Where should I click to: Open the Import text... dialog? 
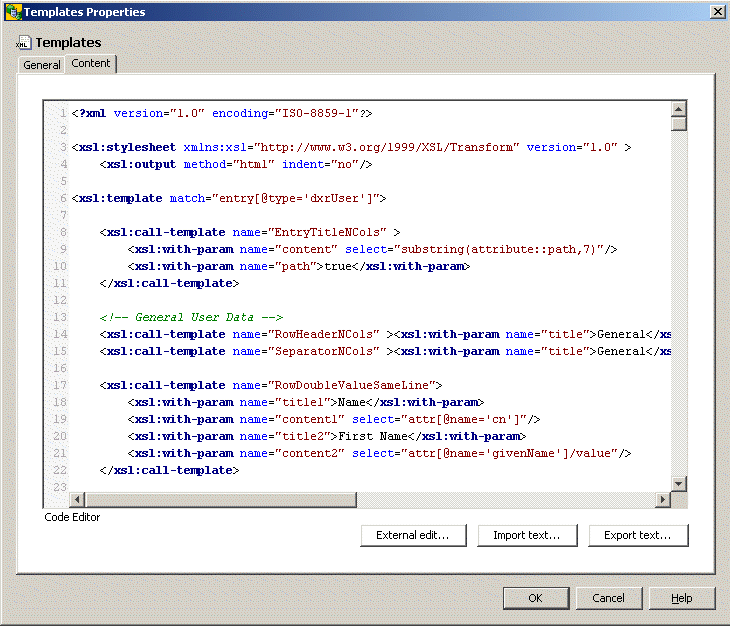click(526, 535)
